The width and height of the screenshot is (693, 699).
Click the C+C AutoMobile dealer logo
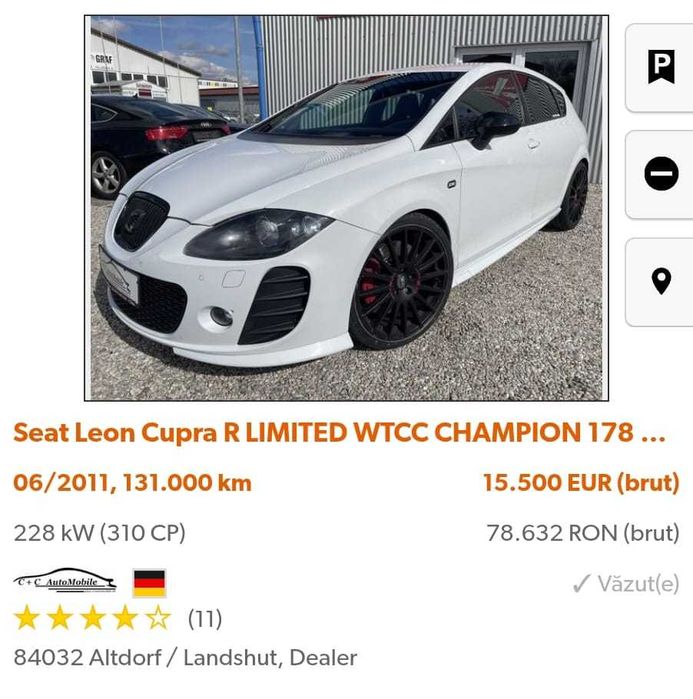(x=65, y=581)
